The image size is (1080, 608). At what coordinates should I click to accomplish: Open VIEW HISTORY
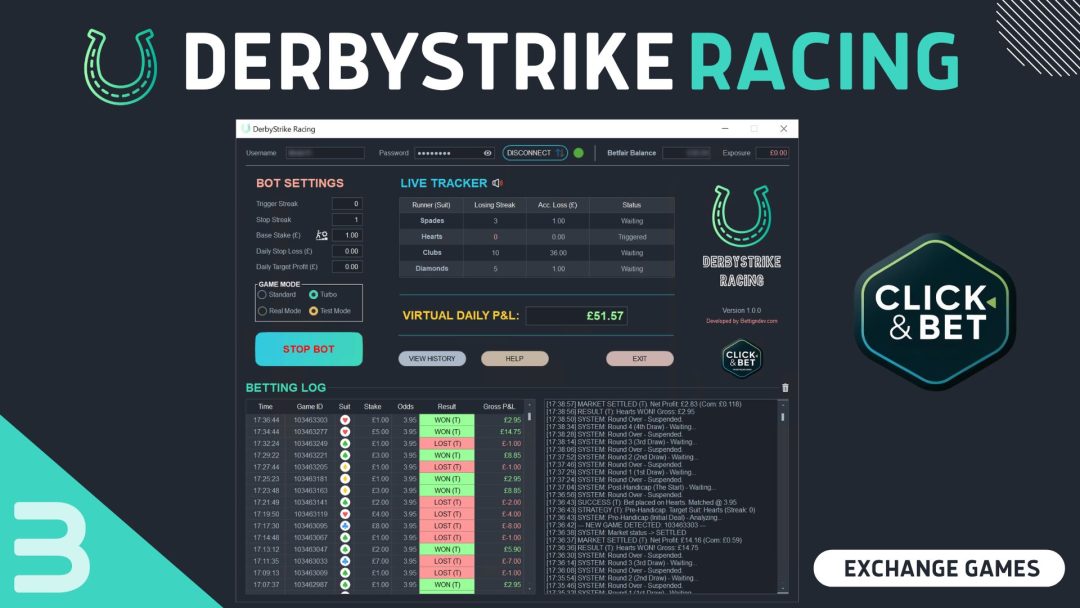pos(432,359)
